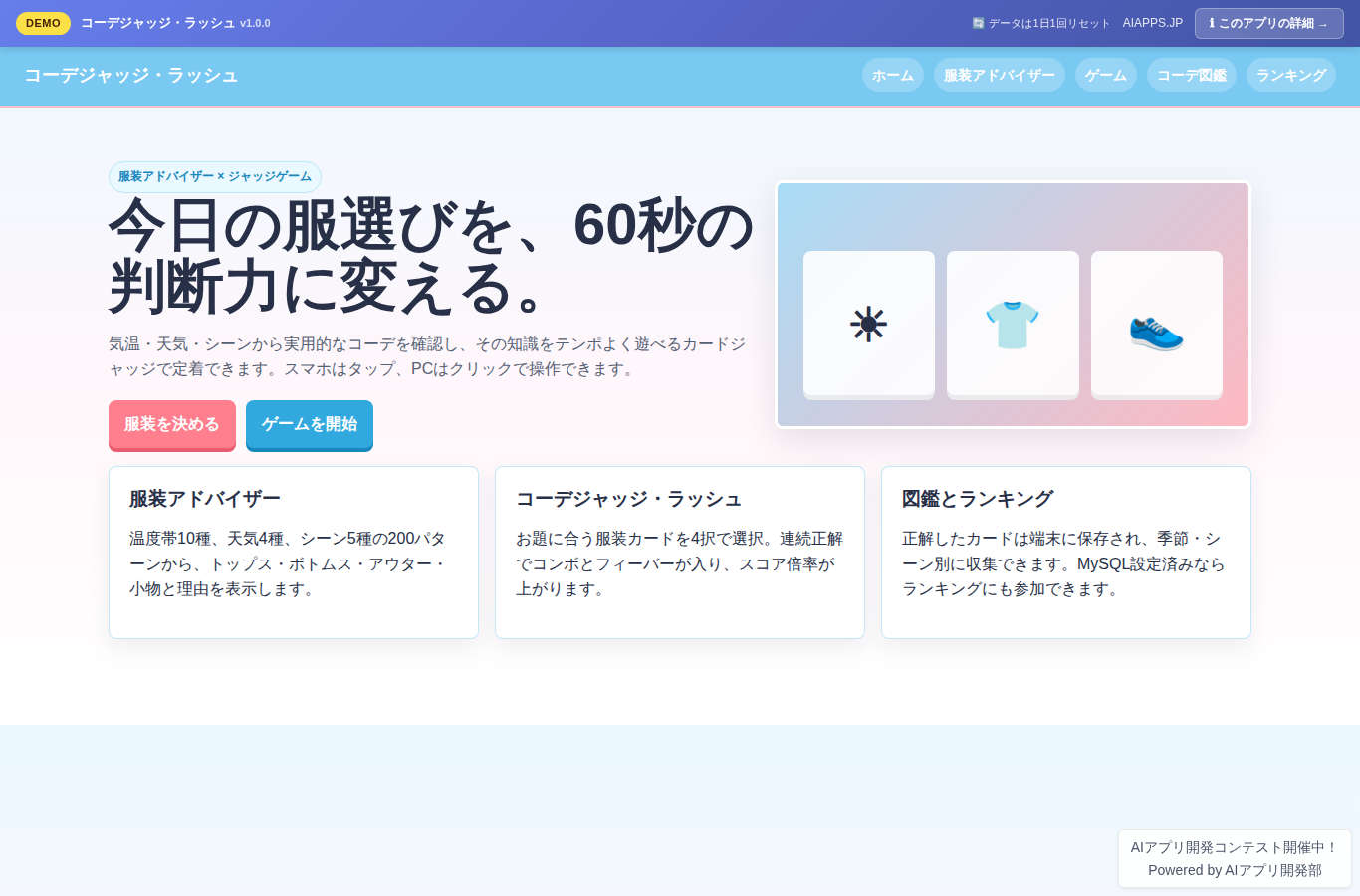
Task: Click the sun weather card icon
Action: point(868,325)
